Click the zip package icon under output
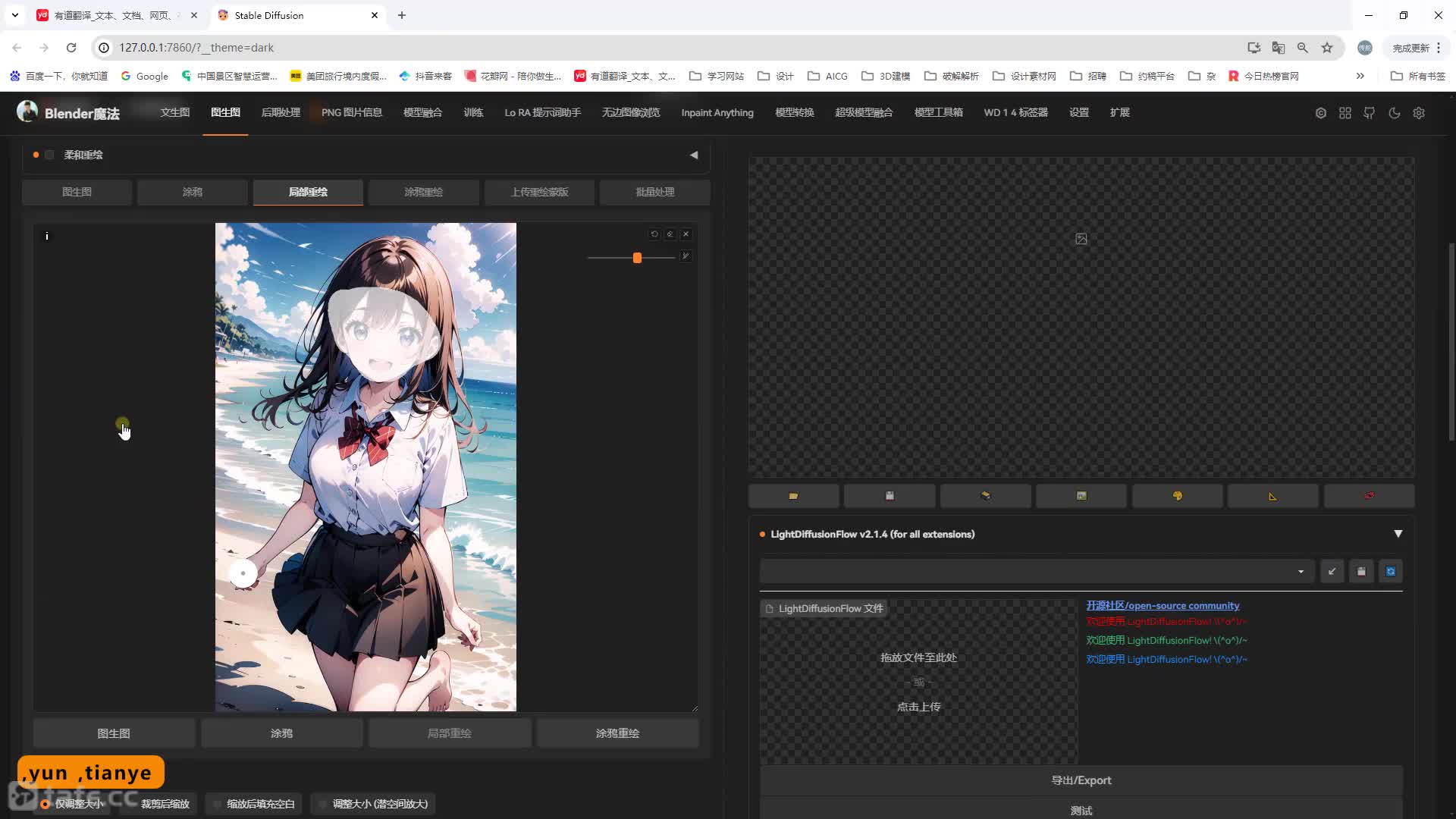This screenshot has height=819, width=1456. 985,496
